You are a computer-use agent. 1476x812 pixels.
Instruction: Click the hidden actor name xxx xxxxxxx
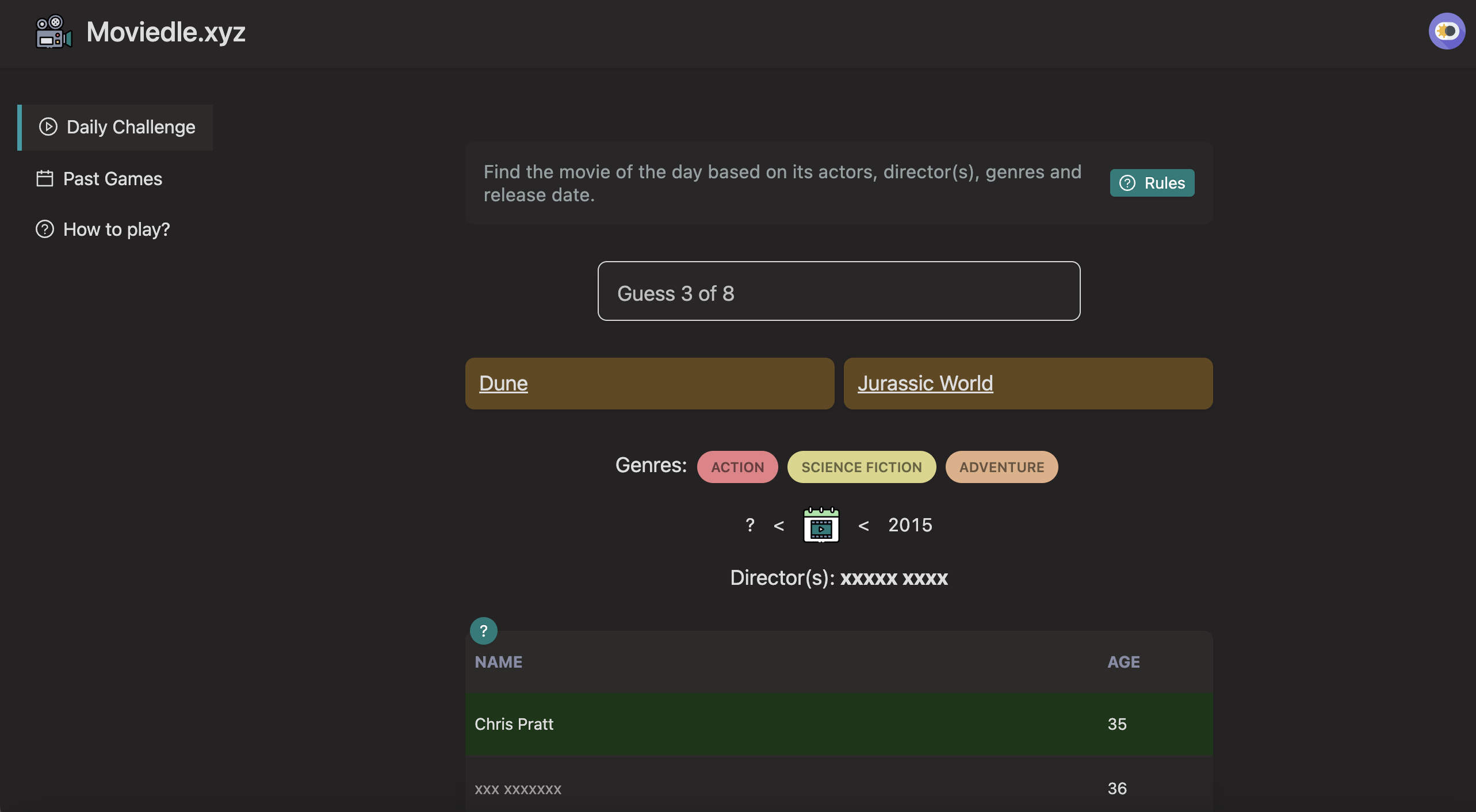tap(518, 789)
